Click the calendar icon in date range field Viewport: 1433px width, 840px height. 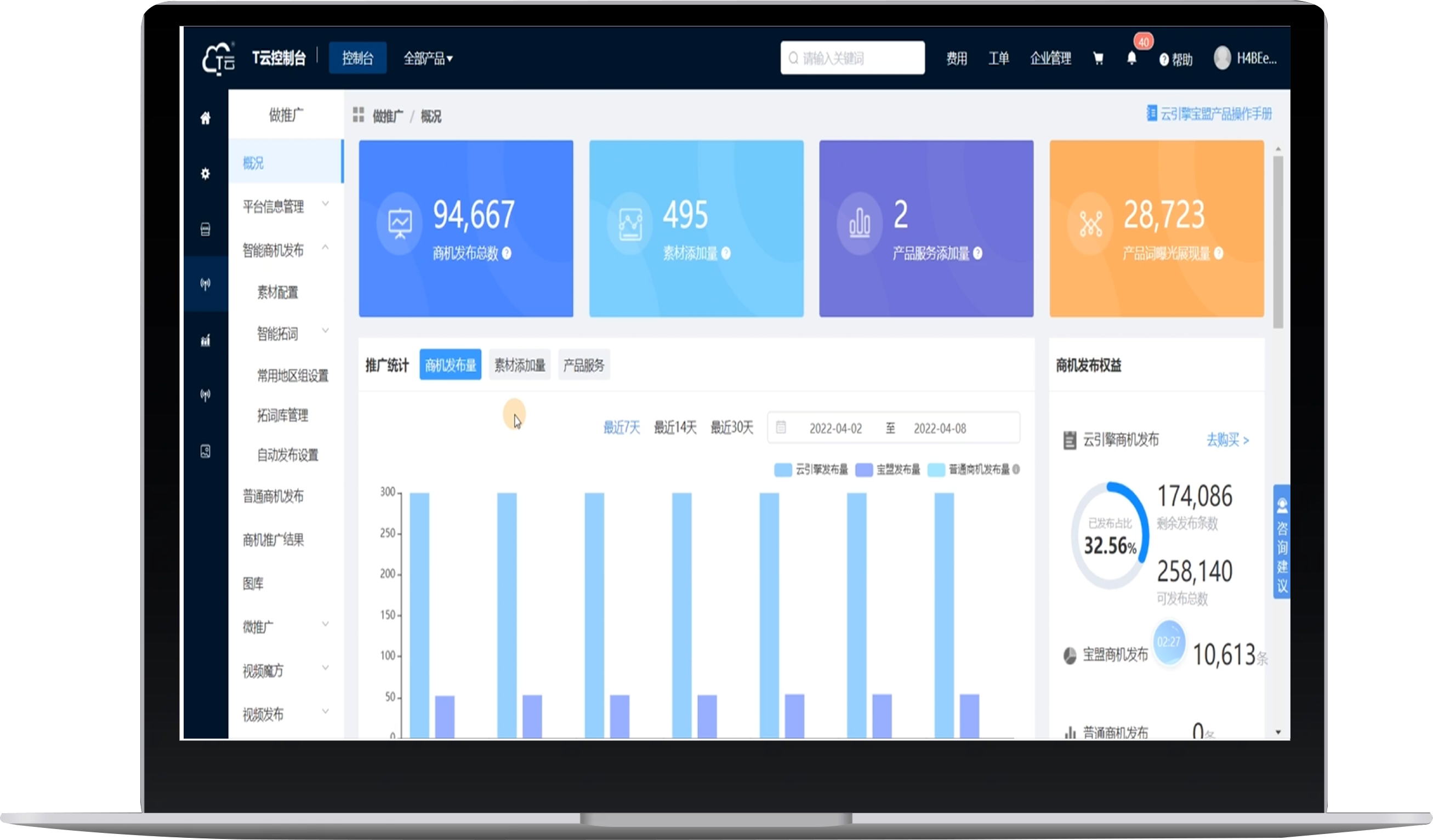coord(781,427)
